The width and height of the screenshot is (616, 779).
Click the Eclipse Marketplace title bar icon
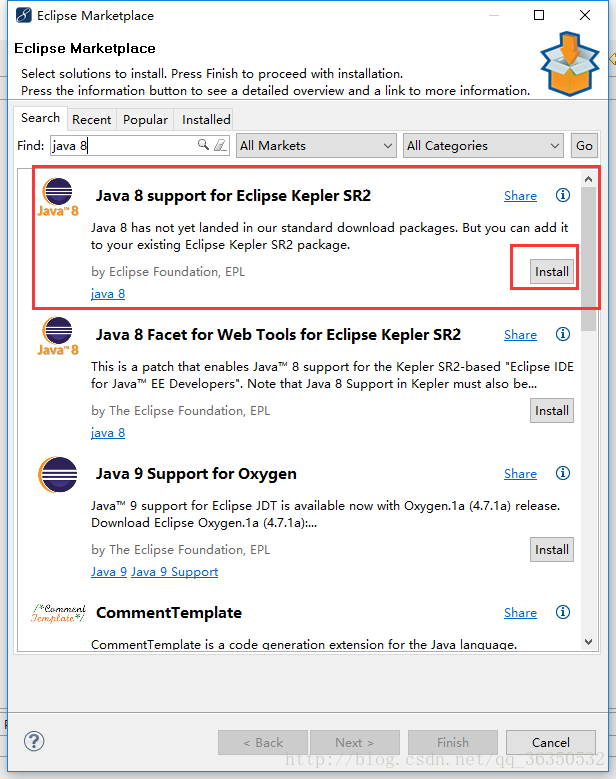pyautogui.click(x=23, y=15)
